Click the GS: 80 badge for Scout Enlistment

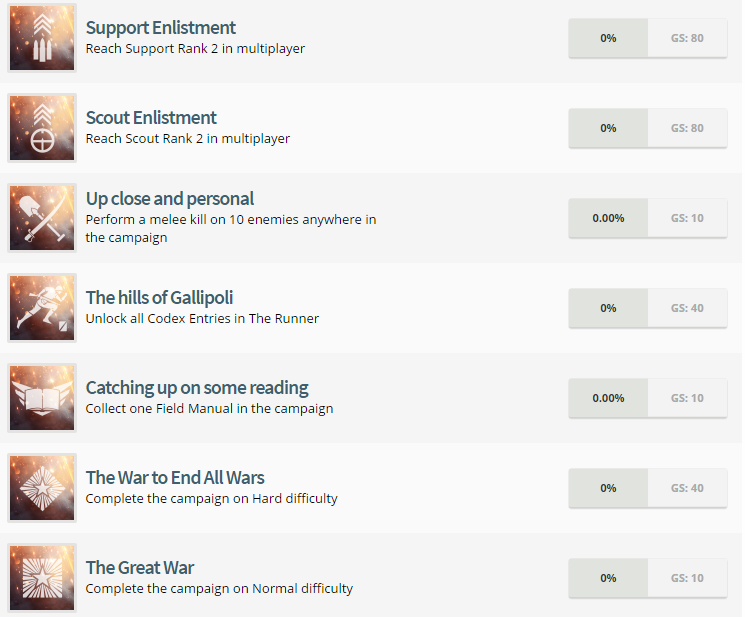(x=687, y=128)
